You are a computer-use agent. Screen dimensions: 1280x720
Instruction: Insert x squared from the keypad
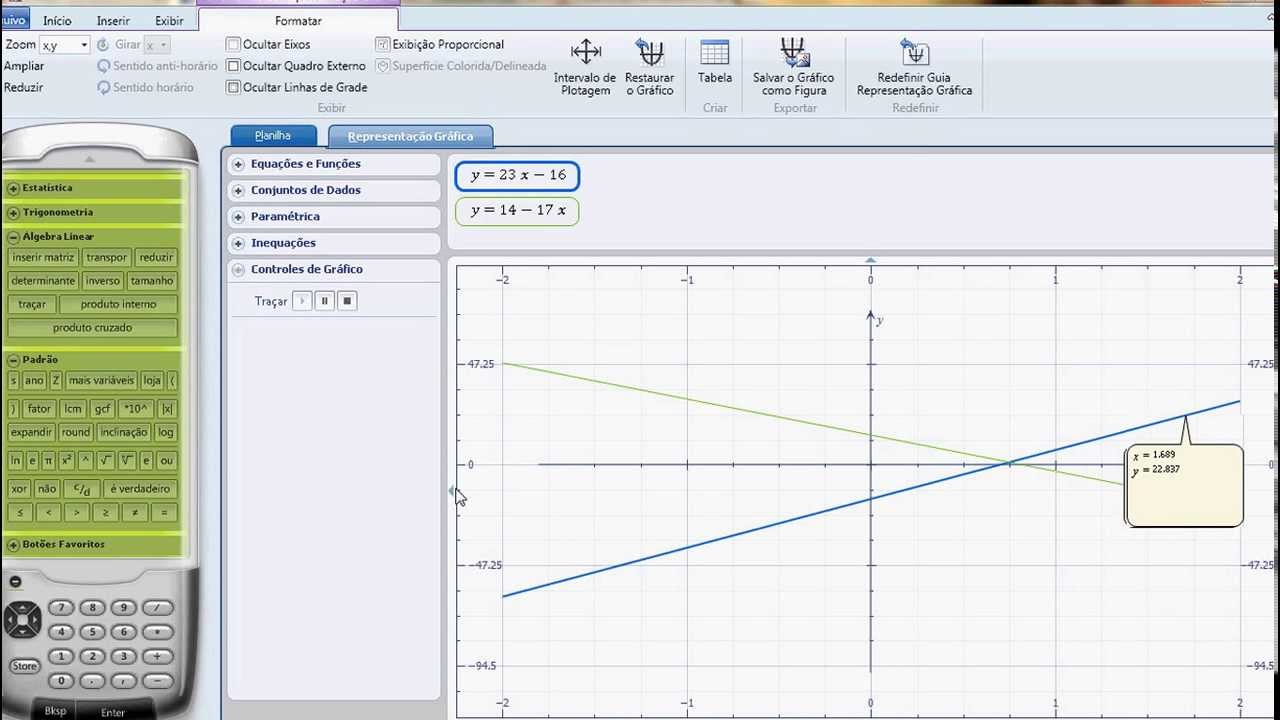point(66,461)
